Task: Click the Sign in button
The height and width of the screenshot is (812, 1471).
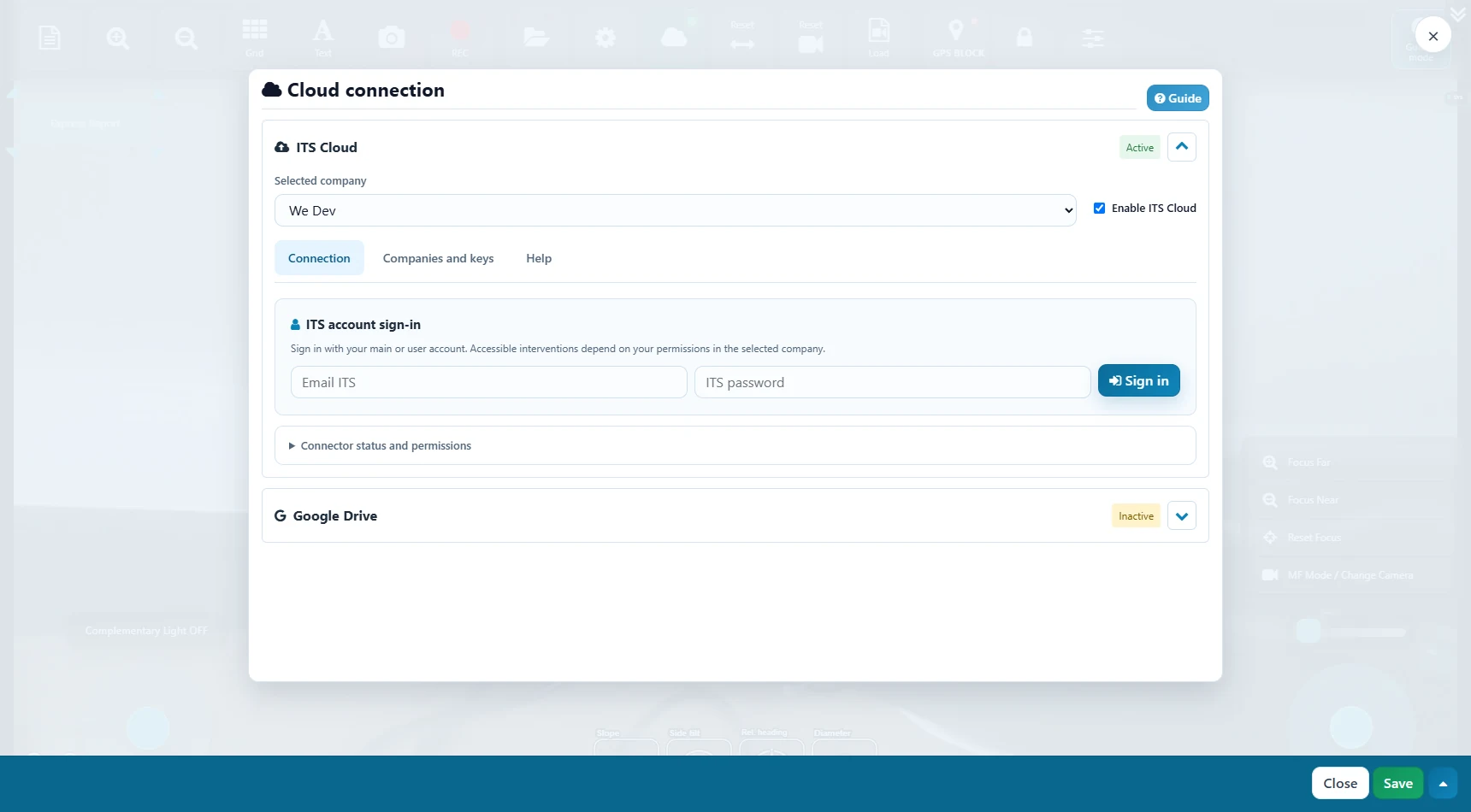Action: coord(1139,380)
